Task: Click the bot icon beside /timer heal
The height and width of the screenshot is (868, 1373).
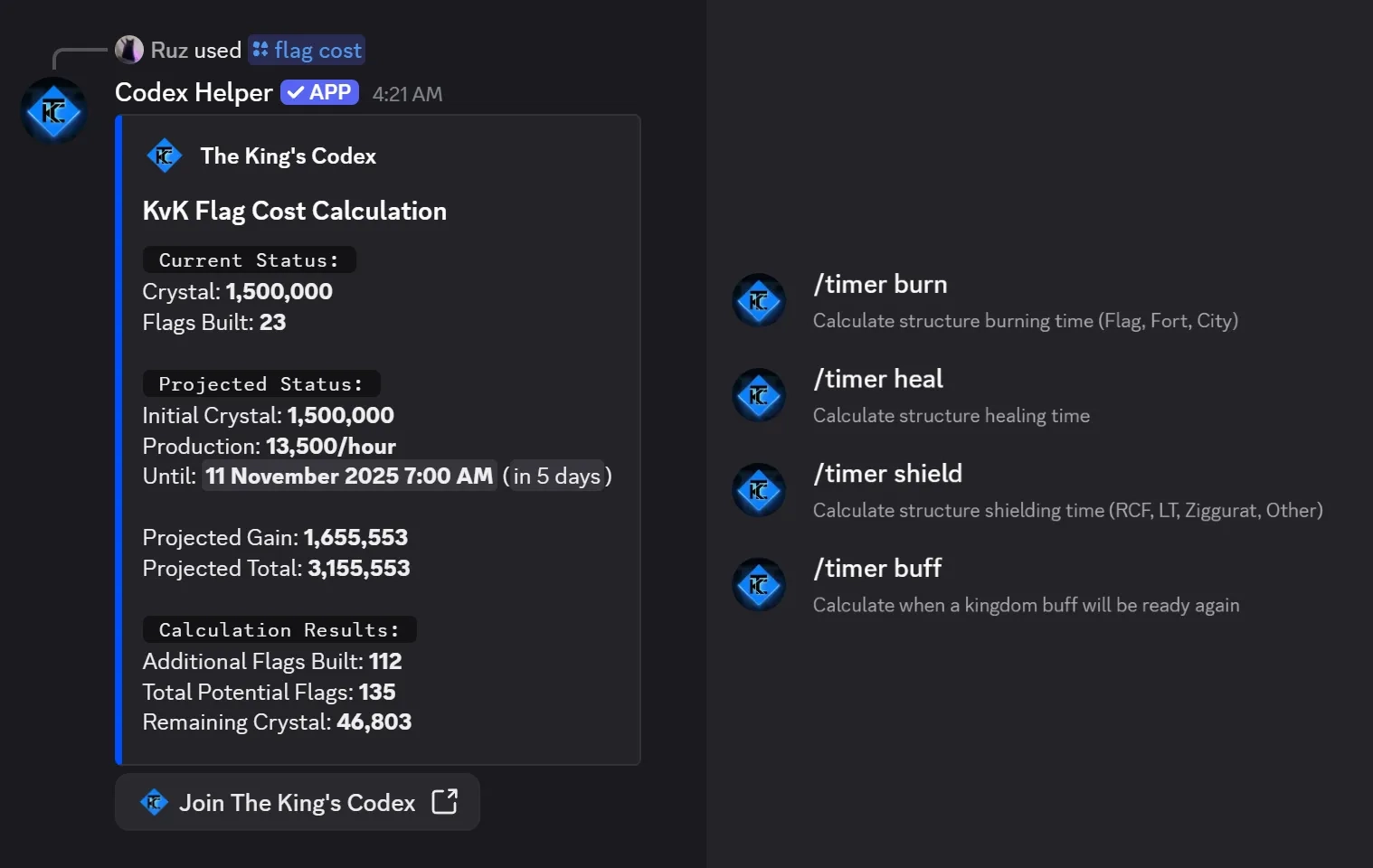Action: tap(759, 395)
